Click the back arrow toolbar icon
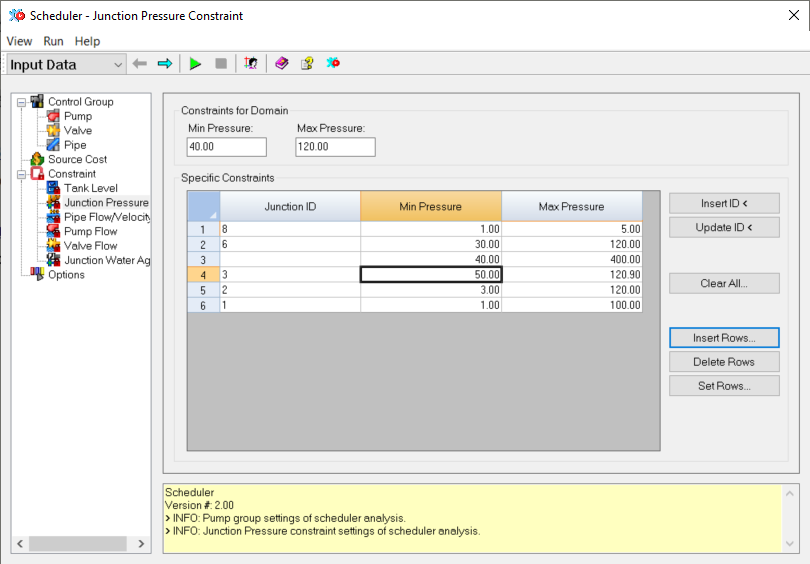 coord(139,64)
